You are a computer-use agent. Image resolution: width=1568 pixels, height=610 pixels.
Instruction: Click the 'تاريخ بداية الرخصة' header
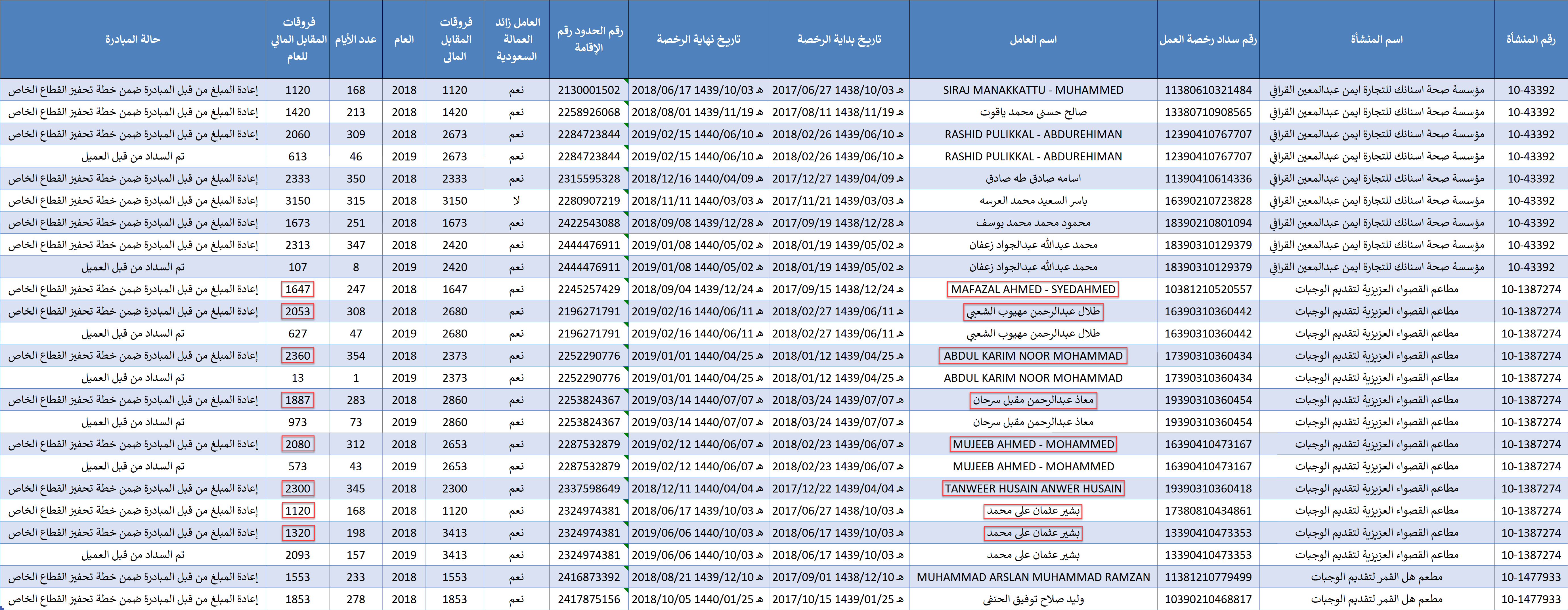click(x=839, y=39)
